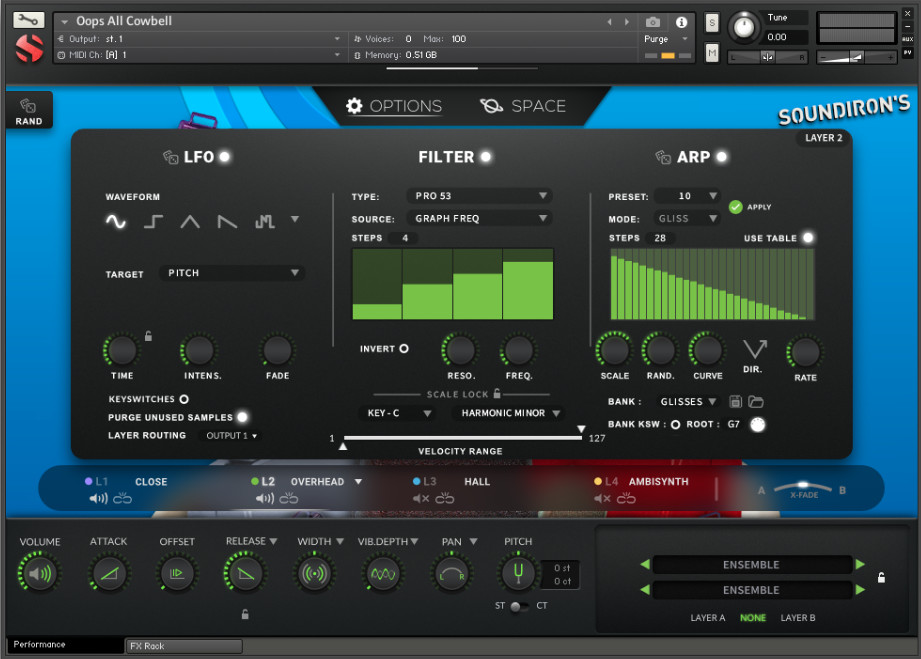Click the L4 Ambisynth link icon

[626, 498]
